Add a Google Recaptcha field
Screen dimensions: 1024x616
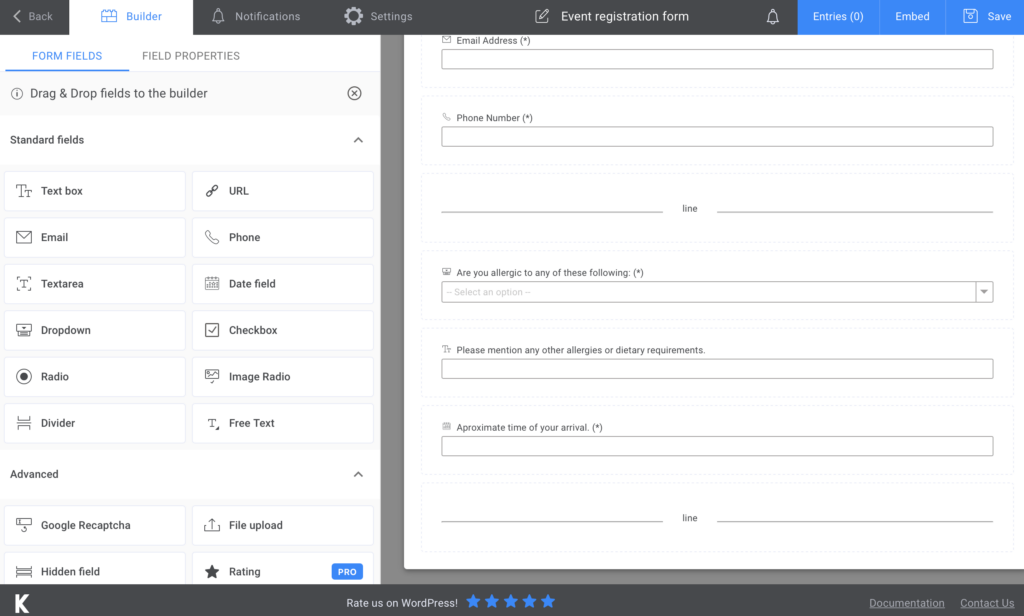click(x=95, y=525)
